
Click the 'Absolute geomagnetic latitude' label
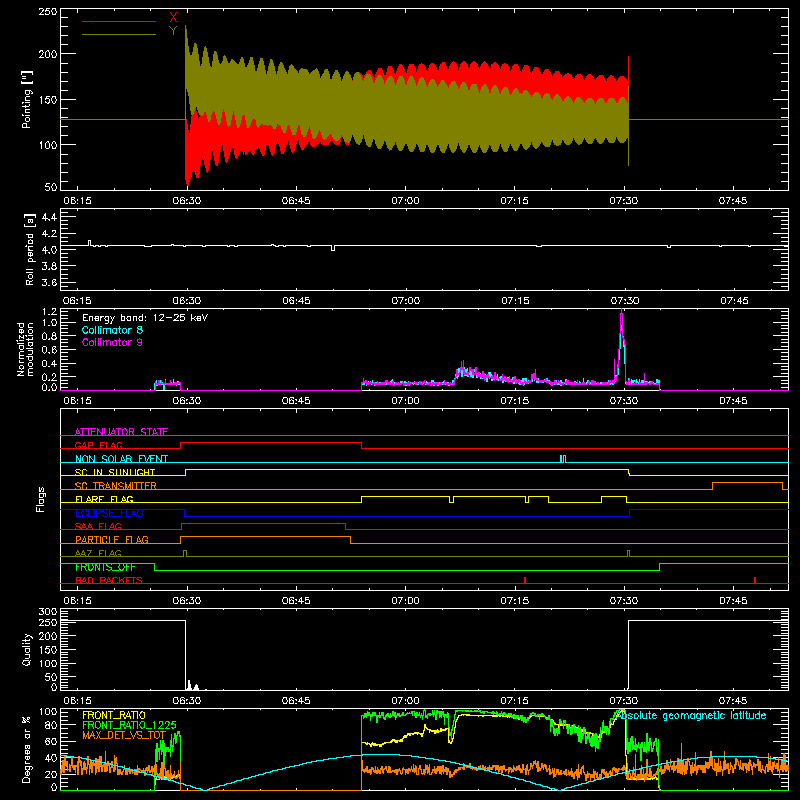click(x=691, y=715)
